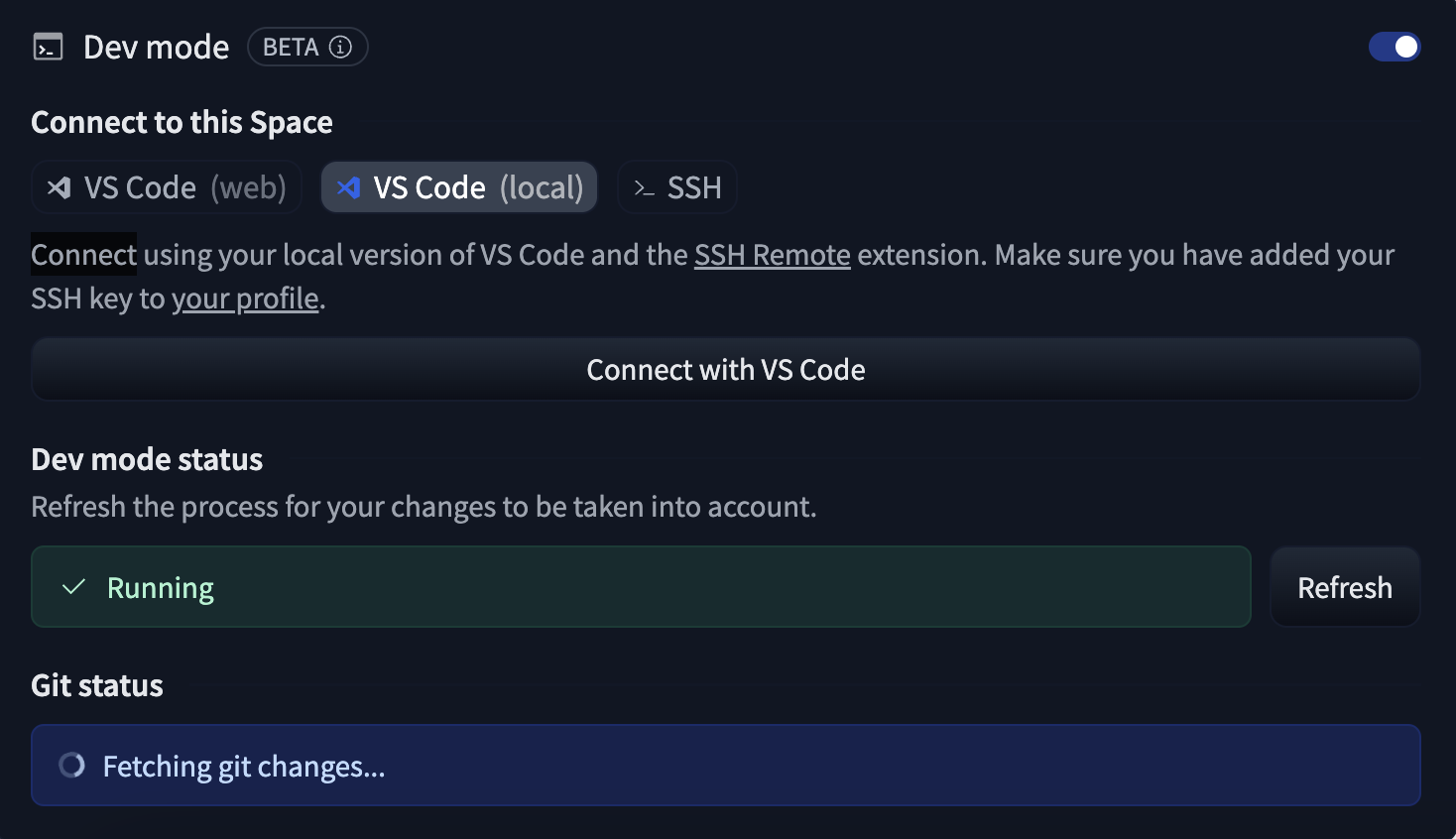Click the green checkmark beside Running

pos(73,587)
